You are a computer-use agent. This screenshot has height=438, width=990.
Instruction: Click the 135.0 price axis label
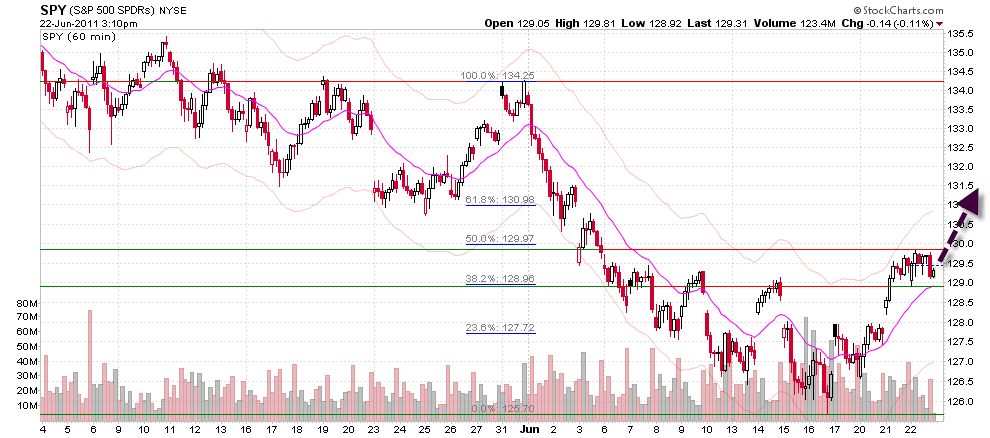(960, 53)
